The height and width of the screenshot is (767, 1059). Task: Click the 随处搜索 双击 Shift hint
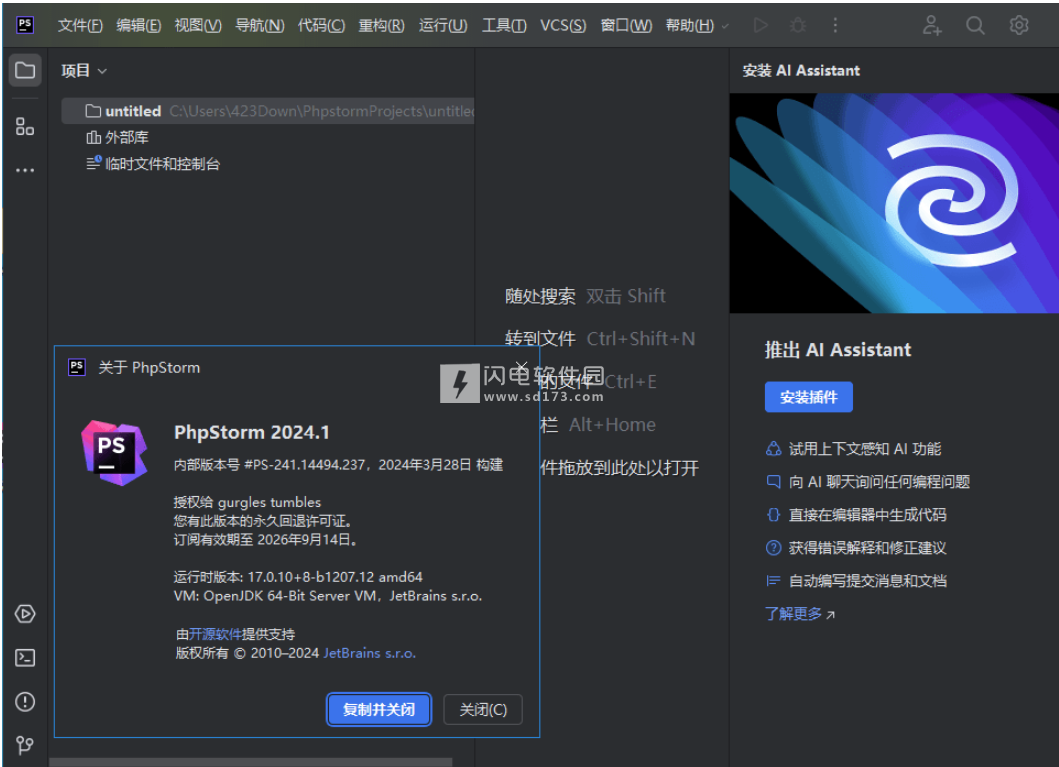pyautogui.click(x=586, y=296)
